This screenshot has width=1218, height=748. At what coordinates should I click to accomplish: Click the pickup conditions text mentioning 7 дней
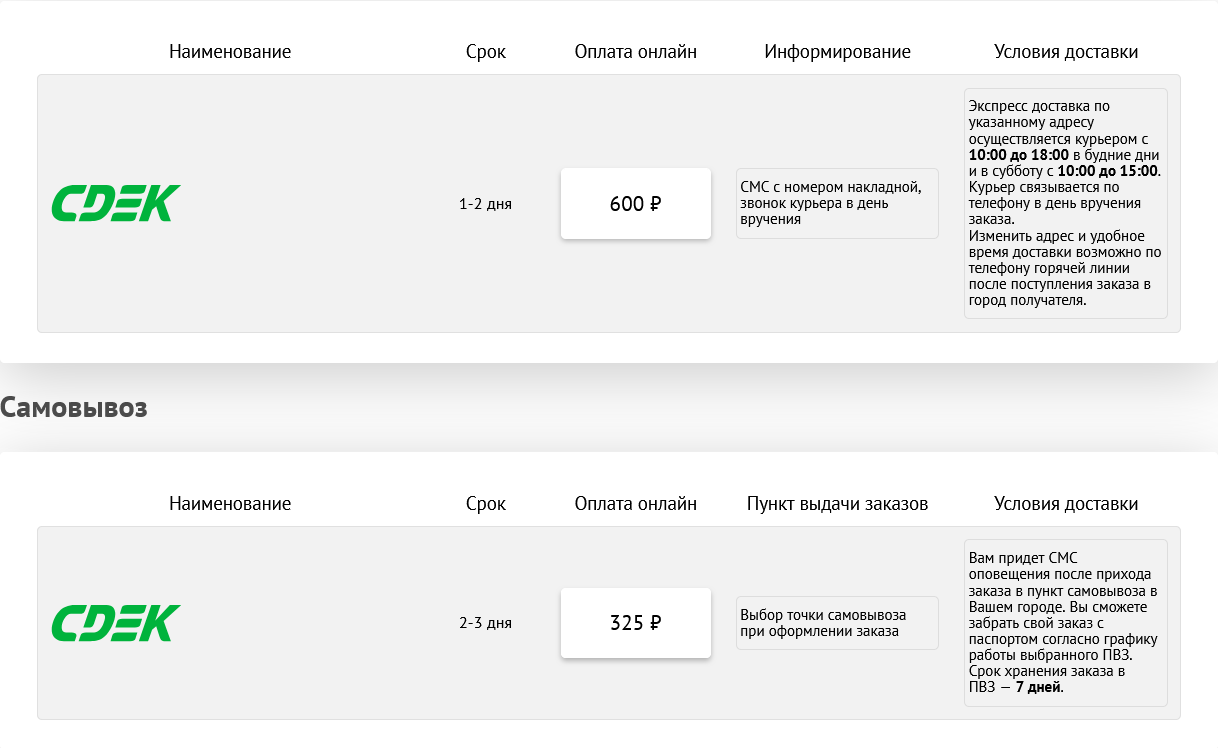(1065, 622)
